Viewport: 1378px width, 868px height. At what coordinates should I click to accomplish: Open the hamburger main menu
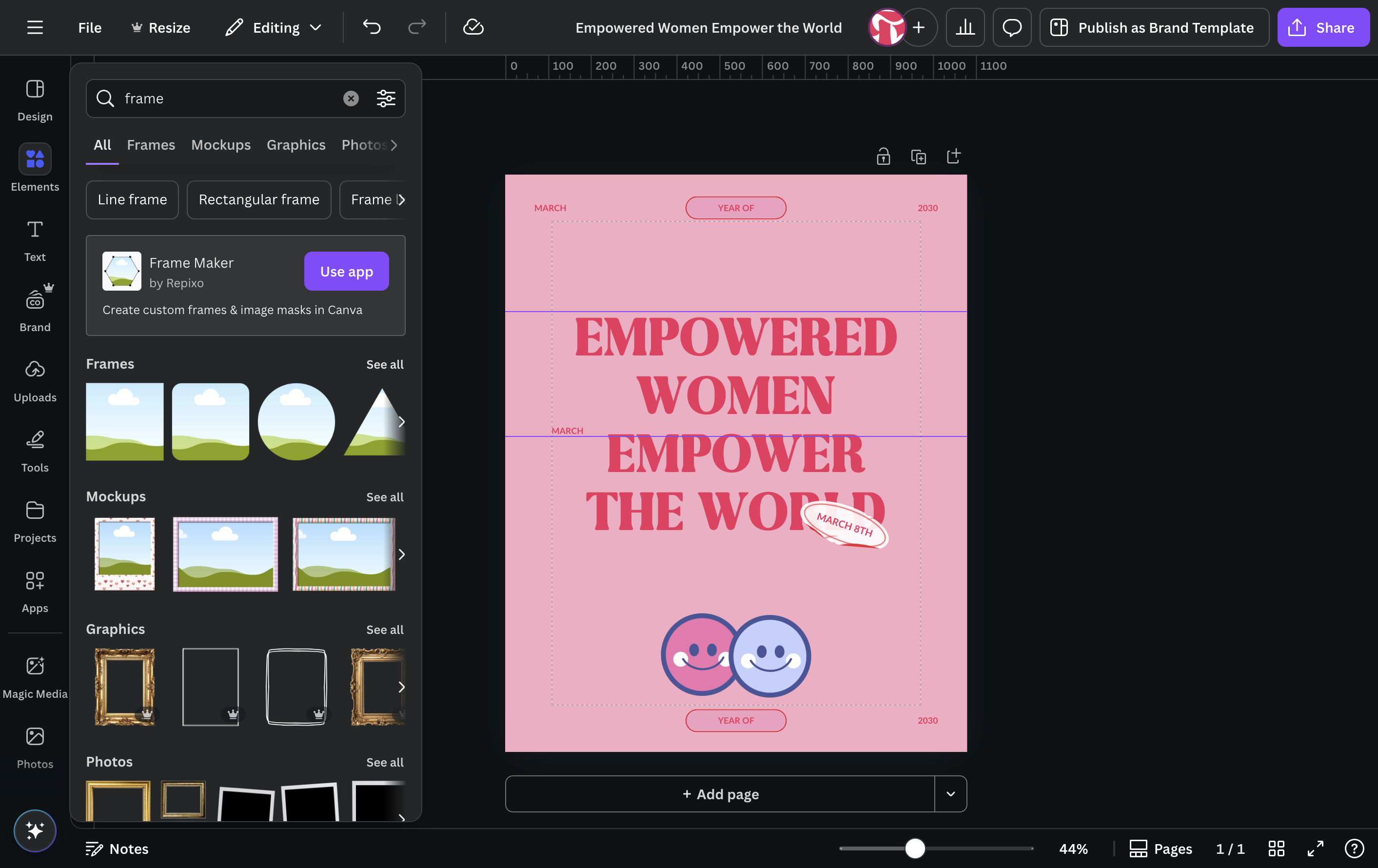[35, 27]
